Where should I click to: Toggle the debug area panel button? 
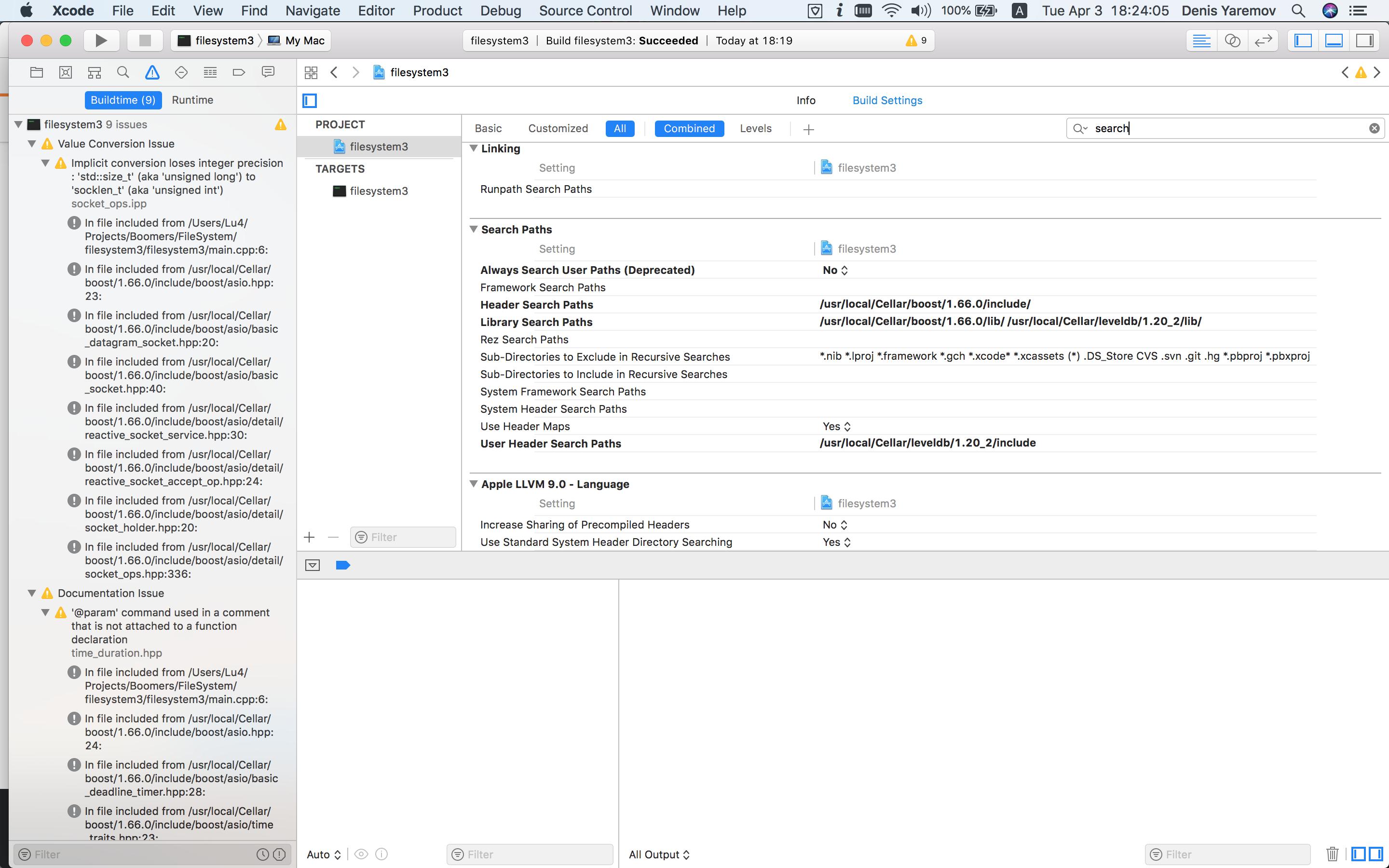pyautogui.click(x=1334, y=40)
